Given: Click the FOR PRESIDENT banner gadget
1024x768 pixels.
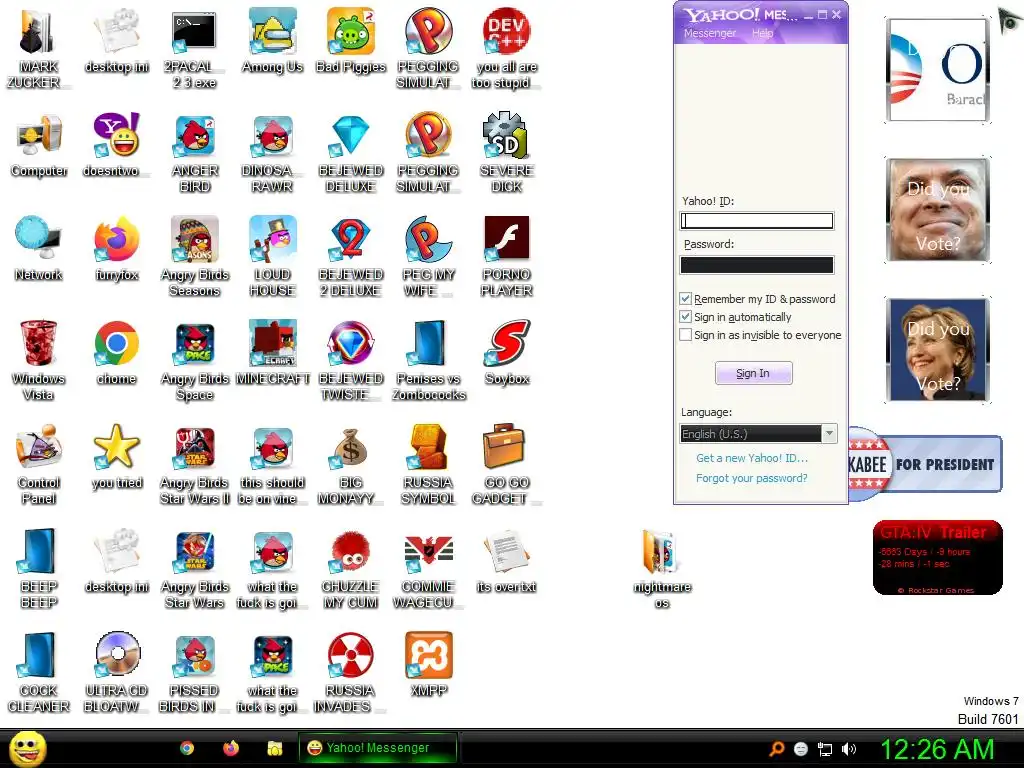Looking at the screenshot, I should 925,464.
